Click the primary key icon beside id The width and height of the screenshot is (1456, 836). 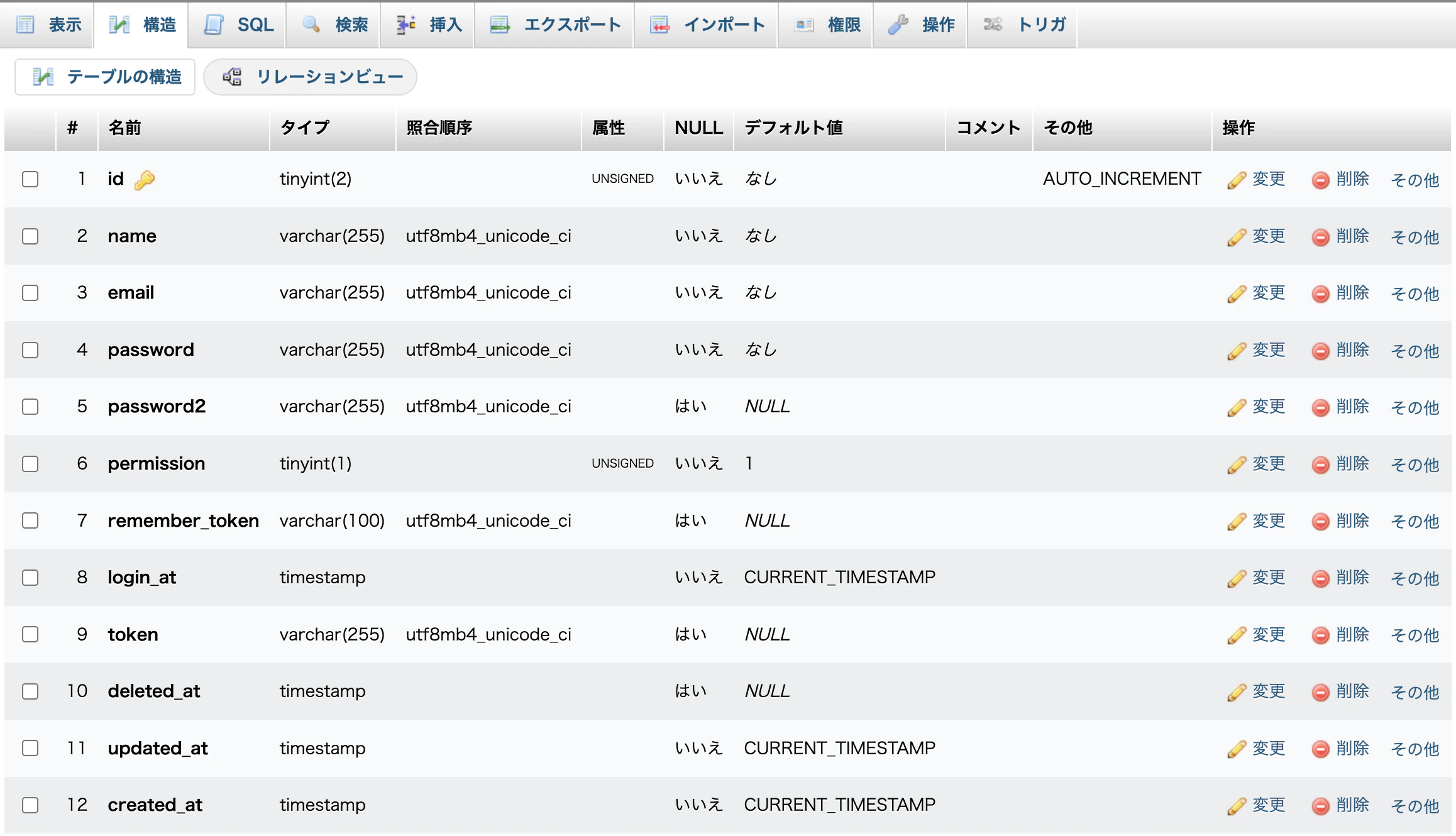[145, 180]
